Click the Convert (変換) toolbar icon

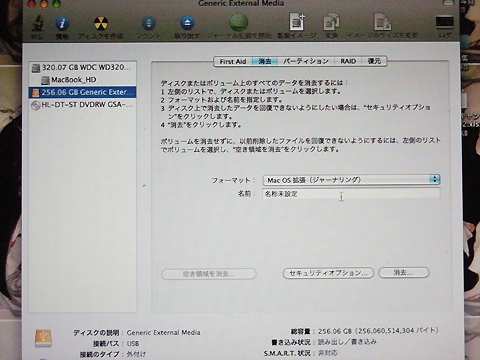[331, 23]
